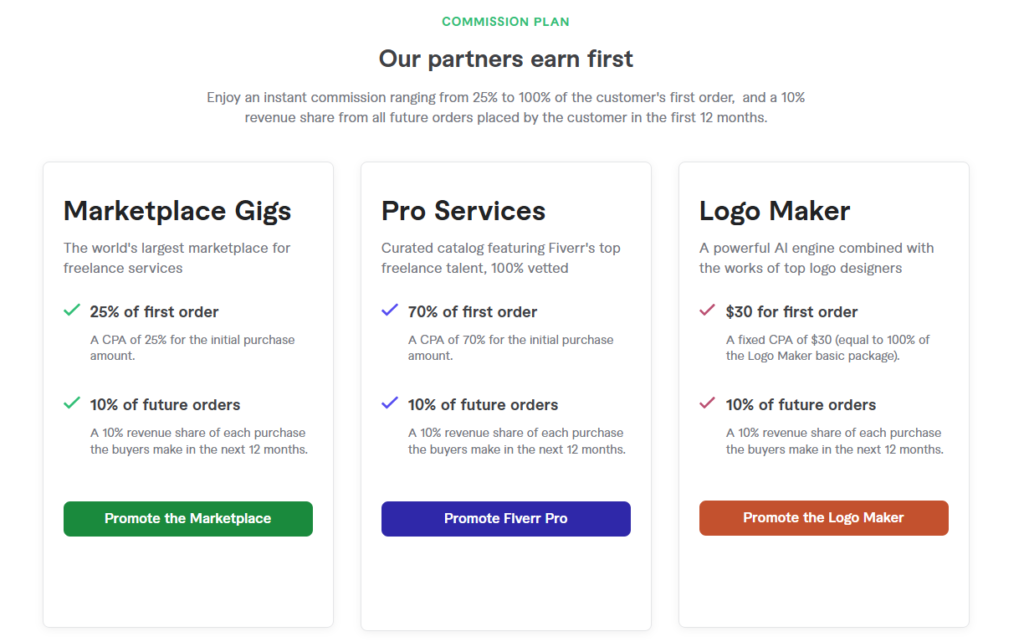Select the Logo Maker heading

775,211
